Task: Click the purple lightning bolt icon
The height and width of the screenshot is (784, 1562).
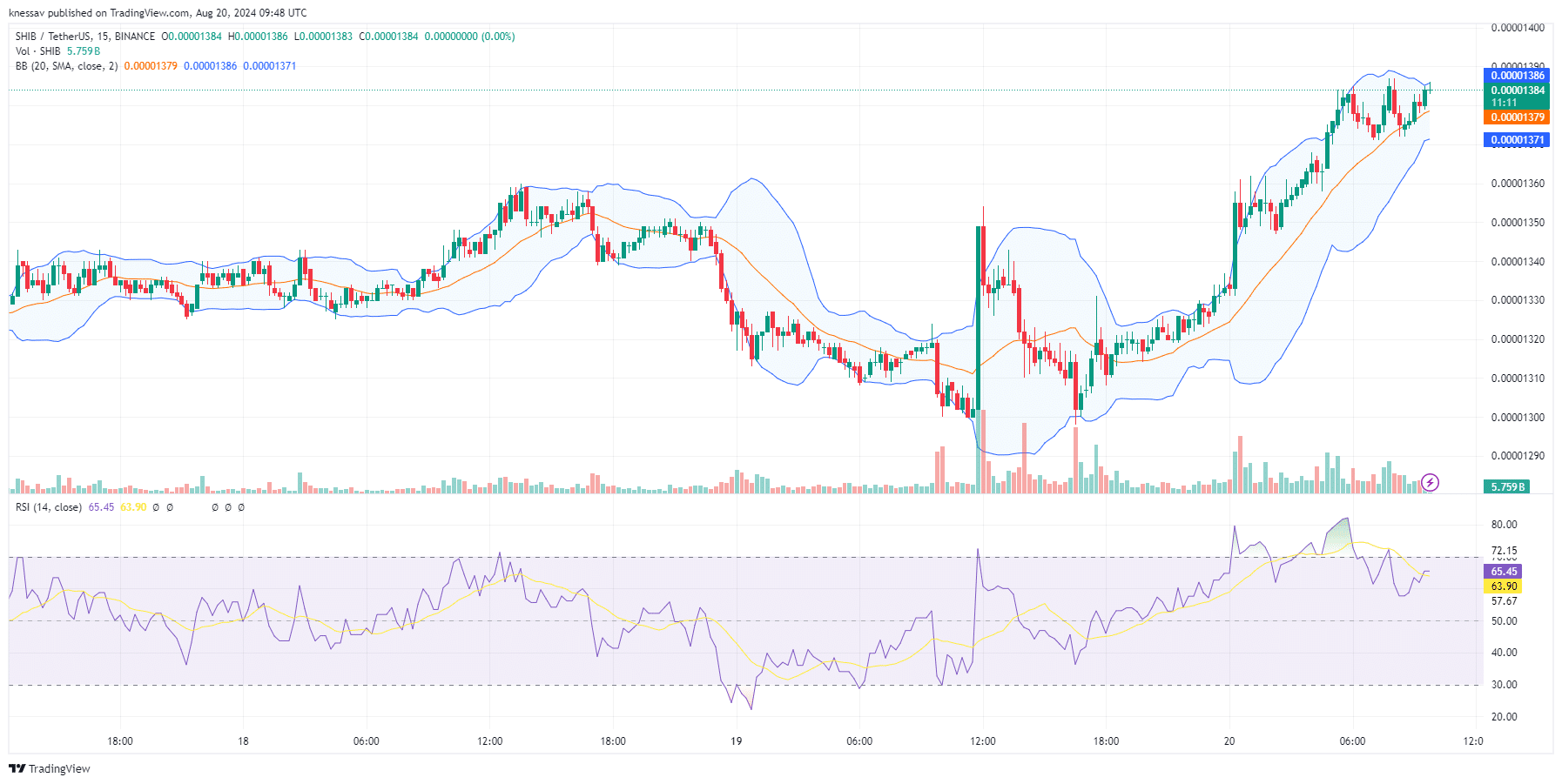Action: [1430, 482]
